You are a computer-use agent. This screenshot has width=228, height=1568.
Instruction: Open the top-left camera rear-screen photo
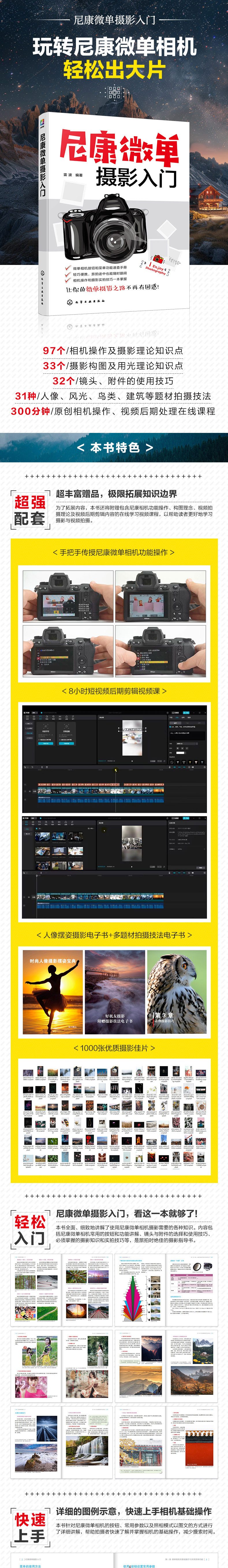coord(68,596)
